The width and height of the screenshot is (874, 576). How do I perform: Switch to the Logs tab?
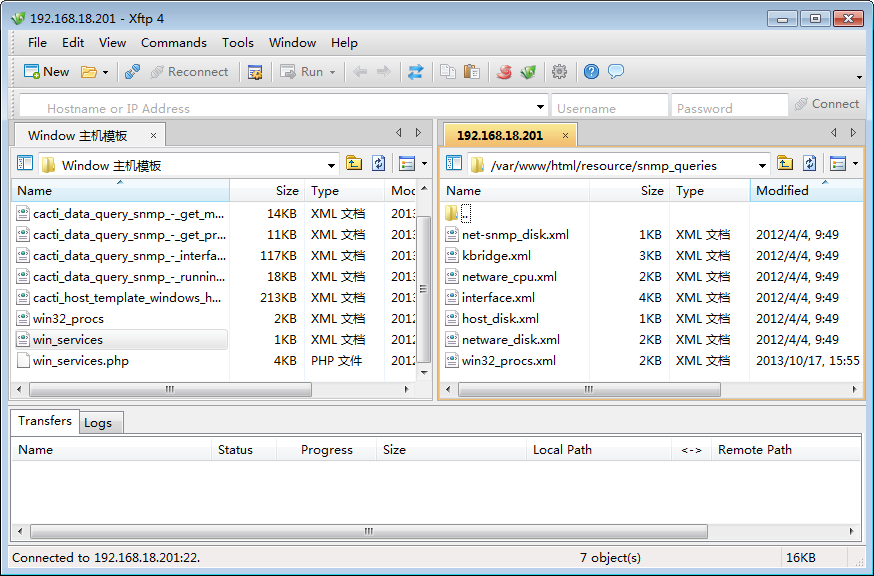click(99, 423)
